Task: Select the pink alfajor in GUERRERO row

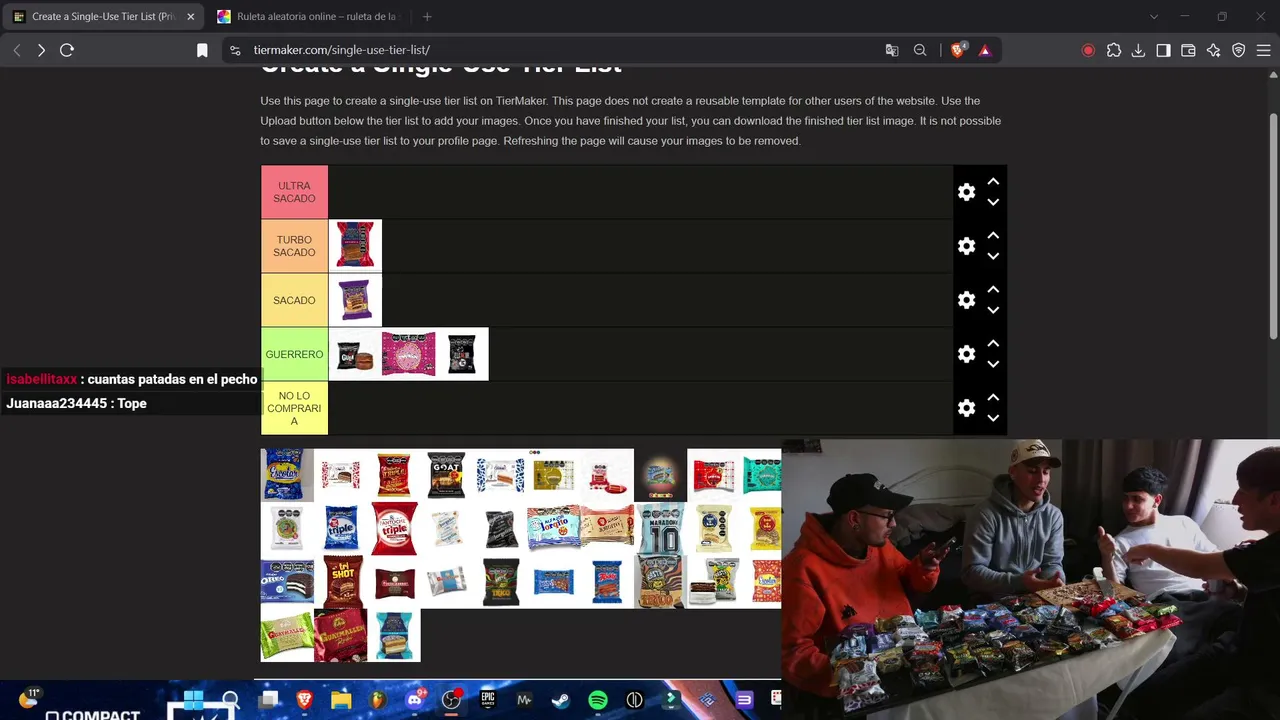Action: click(x=408, y=354)
